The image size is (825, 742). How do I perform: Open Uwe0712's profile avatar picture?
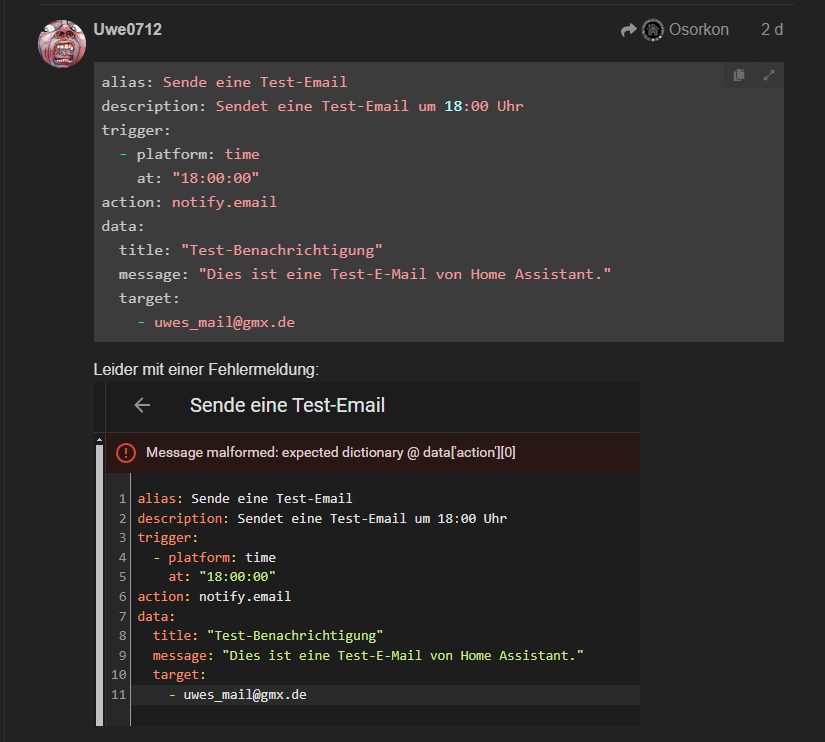click(62, 43)
